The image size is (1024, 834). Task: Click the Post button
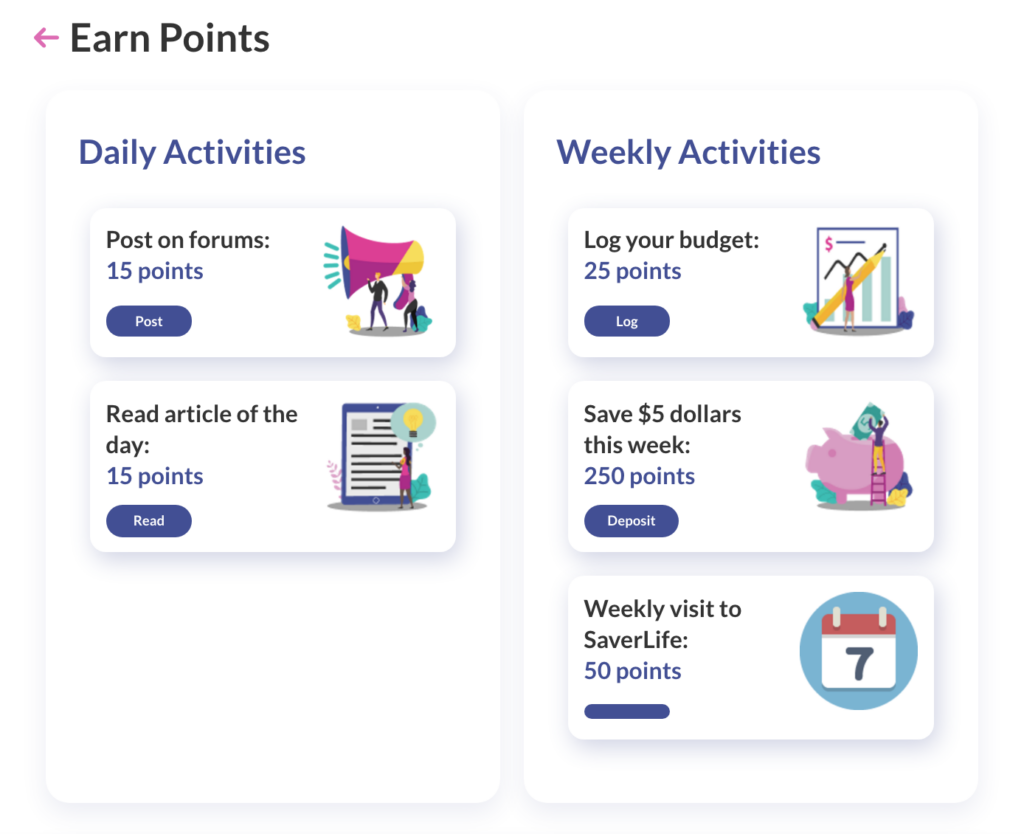point(149,321)
